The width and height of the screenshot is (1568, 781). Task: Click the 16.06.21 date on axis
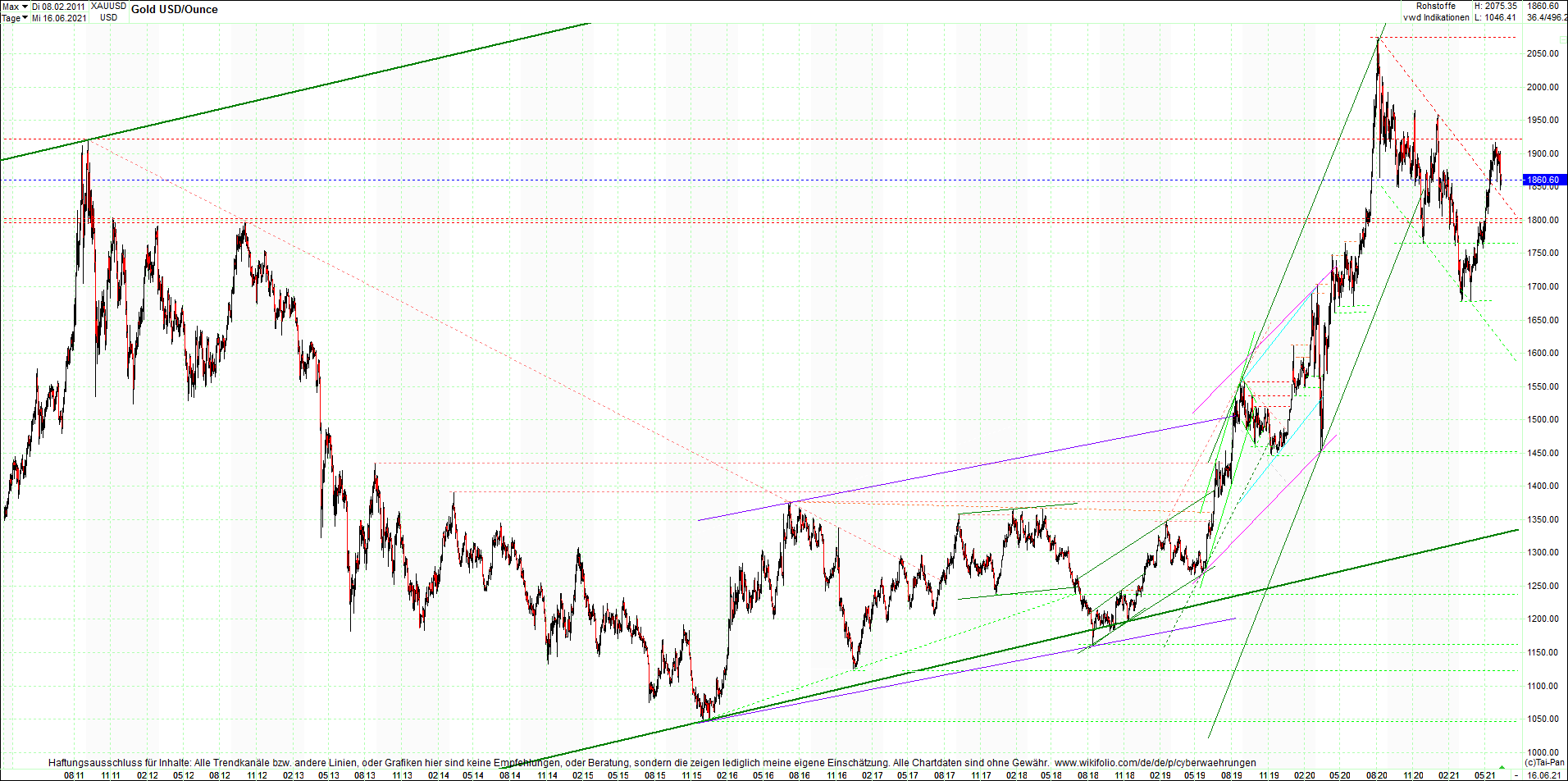tap(1543, 775)
